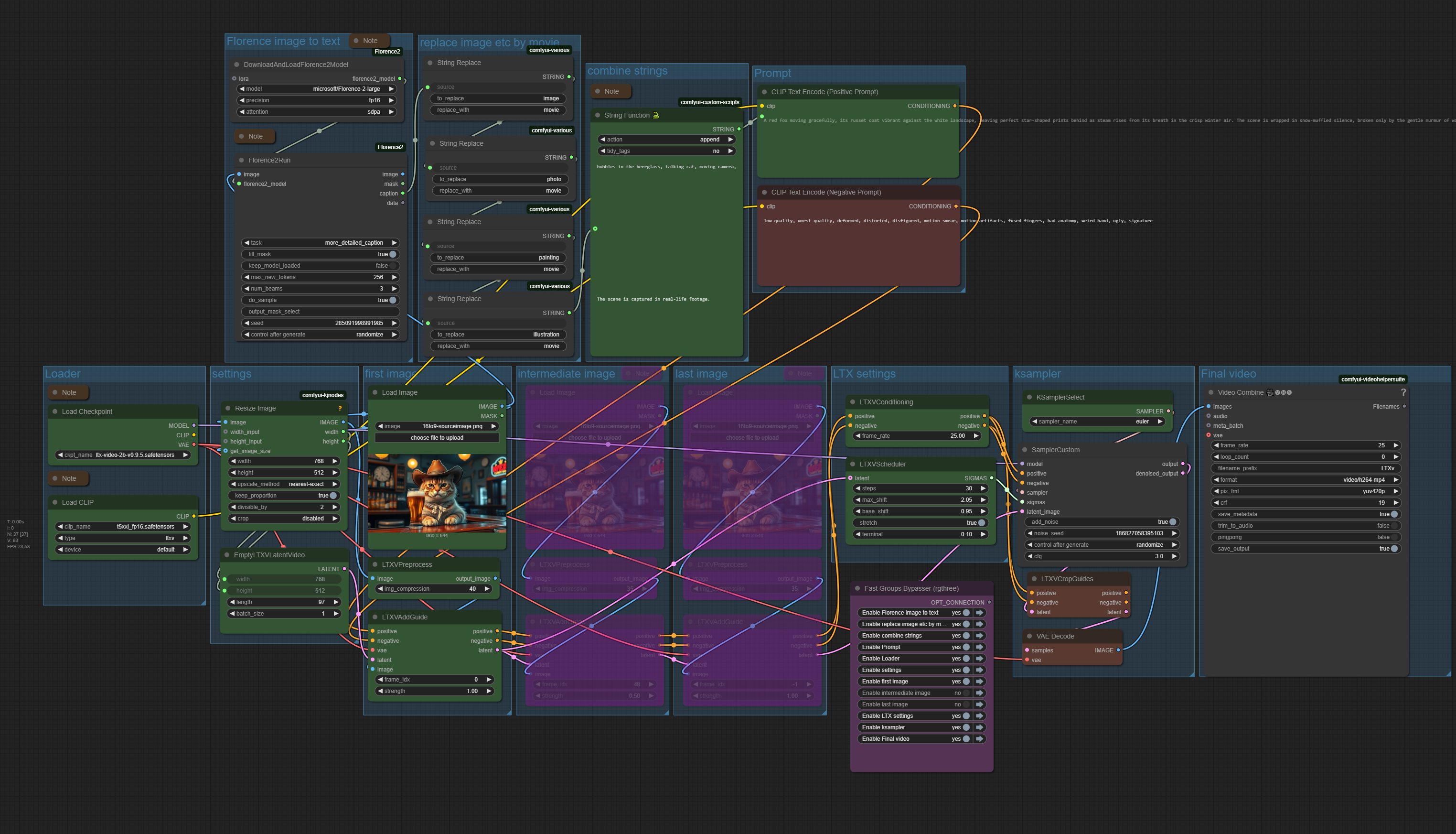Click the VAE Decode IMAGE output socket

[1118, 650]
